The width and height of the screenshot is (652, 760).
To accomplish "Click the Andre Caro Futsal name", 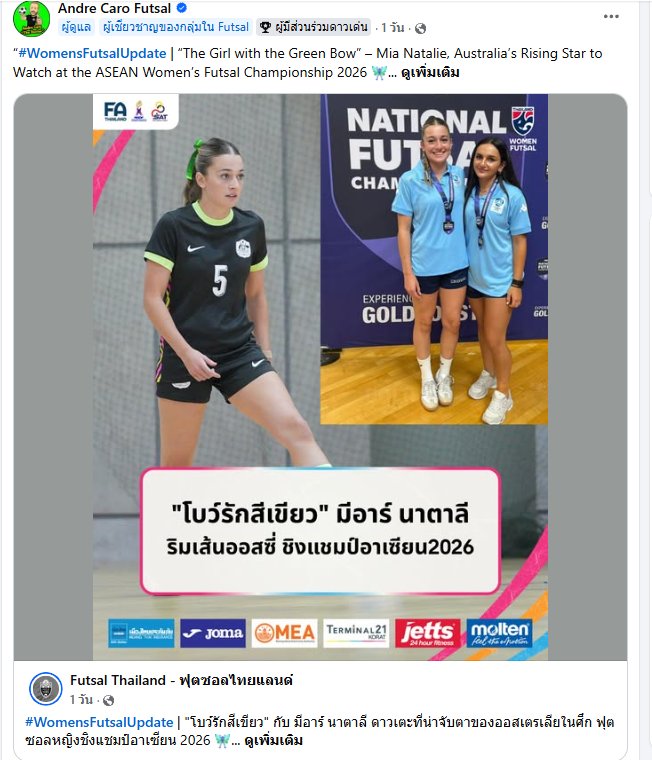I will tap(114, 8).
